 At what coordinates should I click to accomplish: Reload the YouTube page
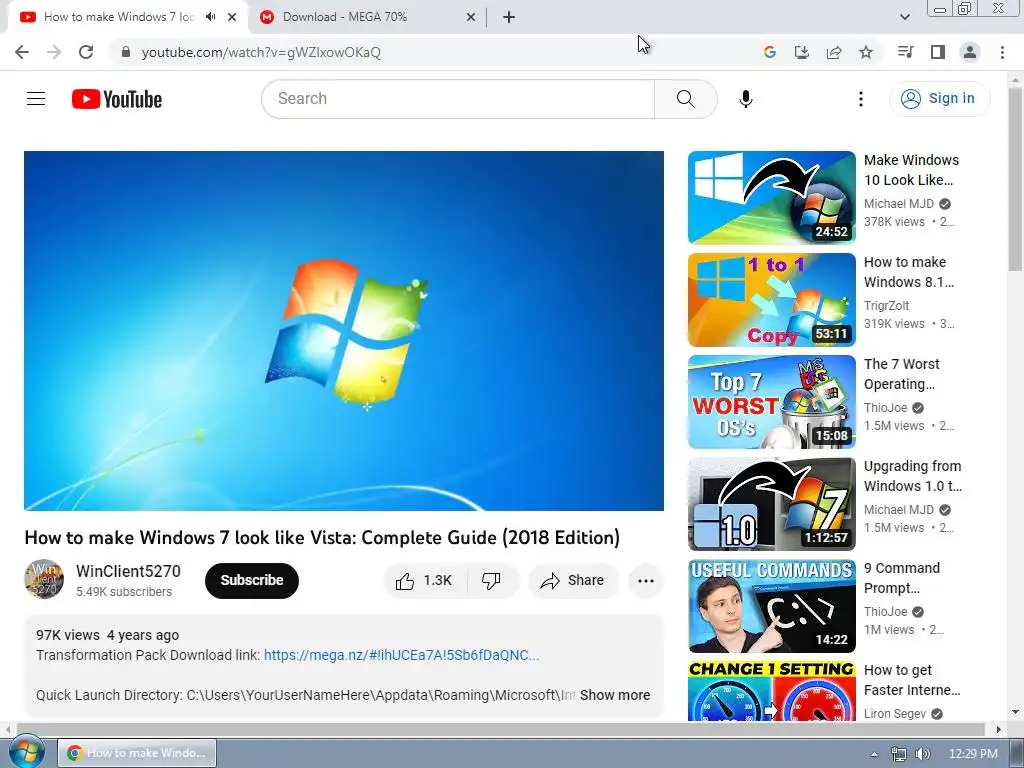[86, 52]
